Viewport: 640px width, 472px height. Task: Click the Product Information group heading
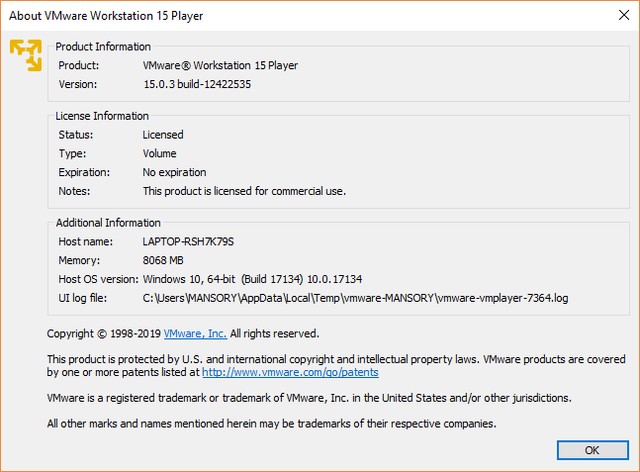pyautogui.click(x=103, y=47)
